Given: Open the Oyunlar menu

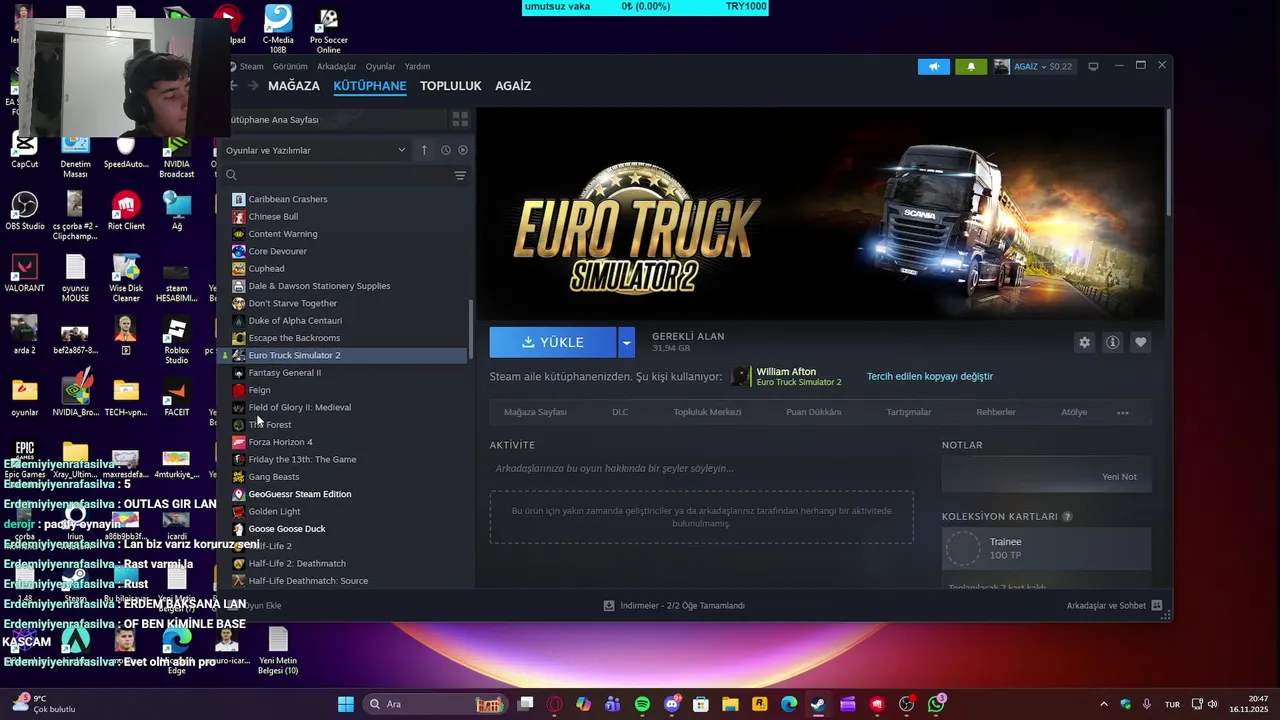Looking at the screenshot, I should [380, 67].
